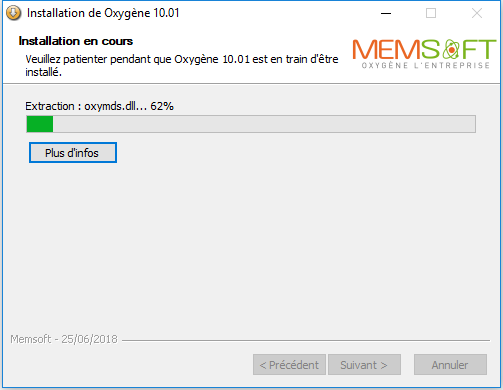Click the greyed-out Suivant button
The image size is (503, 390).
[x=364, y=365]
